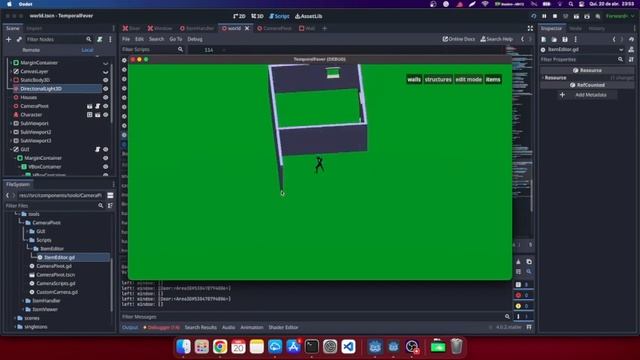Open script attached to CameraPivot node

pos(98,106)
